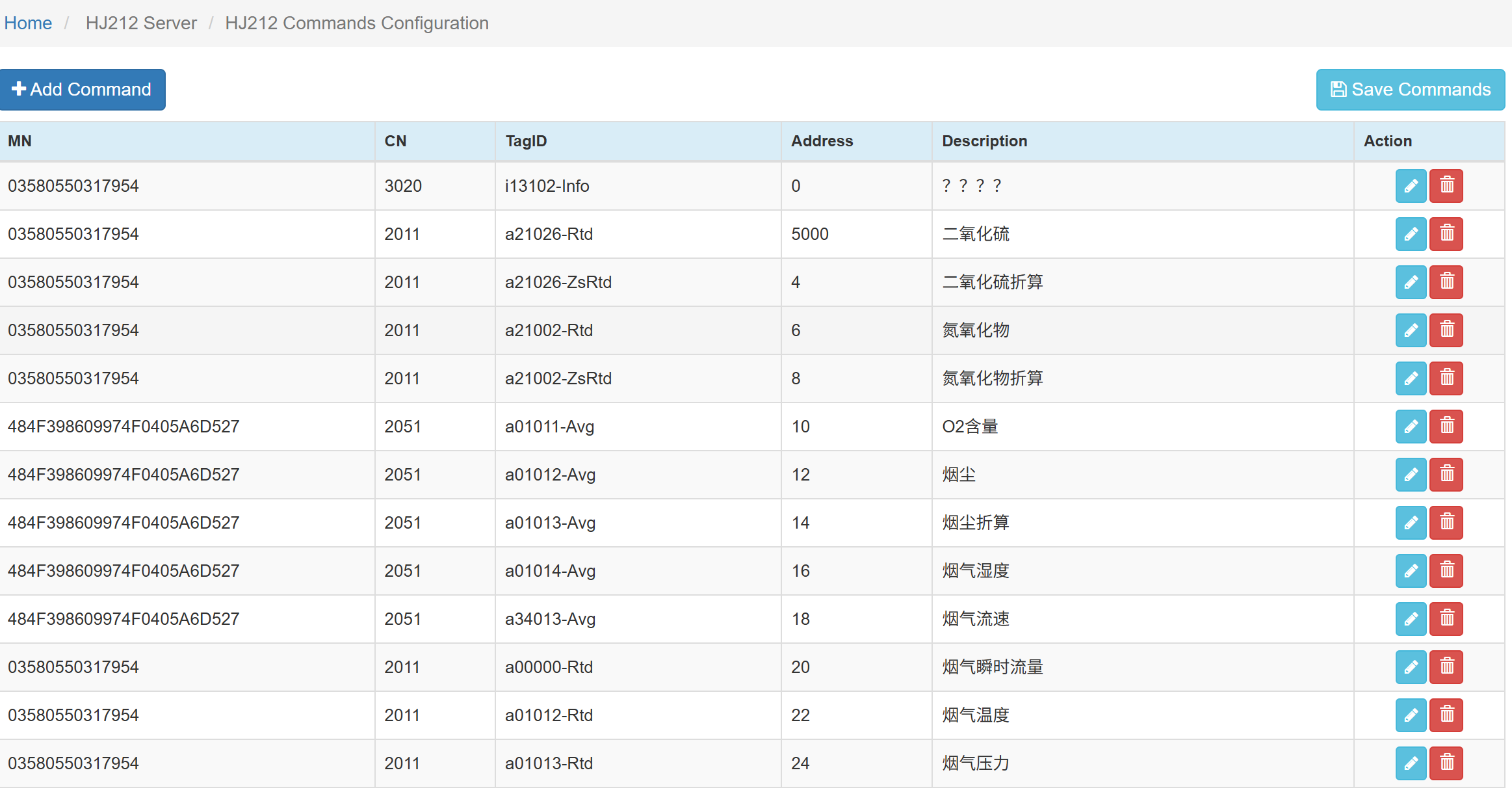Delete the i13102-Info command row
1512x805 pixels.
(x=1446, y=186)
